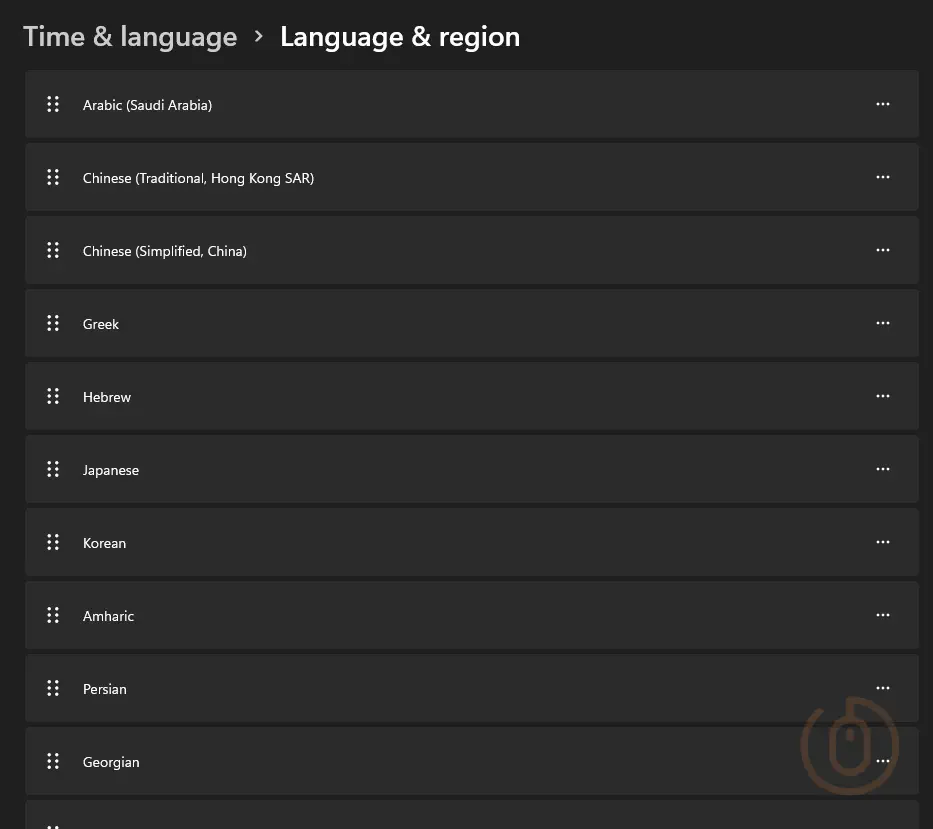Navigate back to Time & language settings
Screen dimensions: 933x829
pos(130,36)
